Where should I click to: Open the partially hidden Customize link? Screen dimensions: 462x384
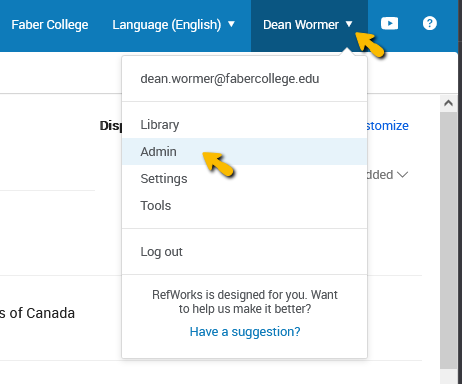pyautogui.click(x=388, y=126)
